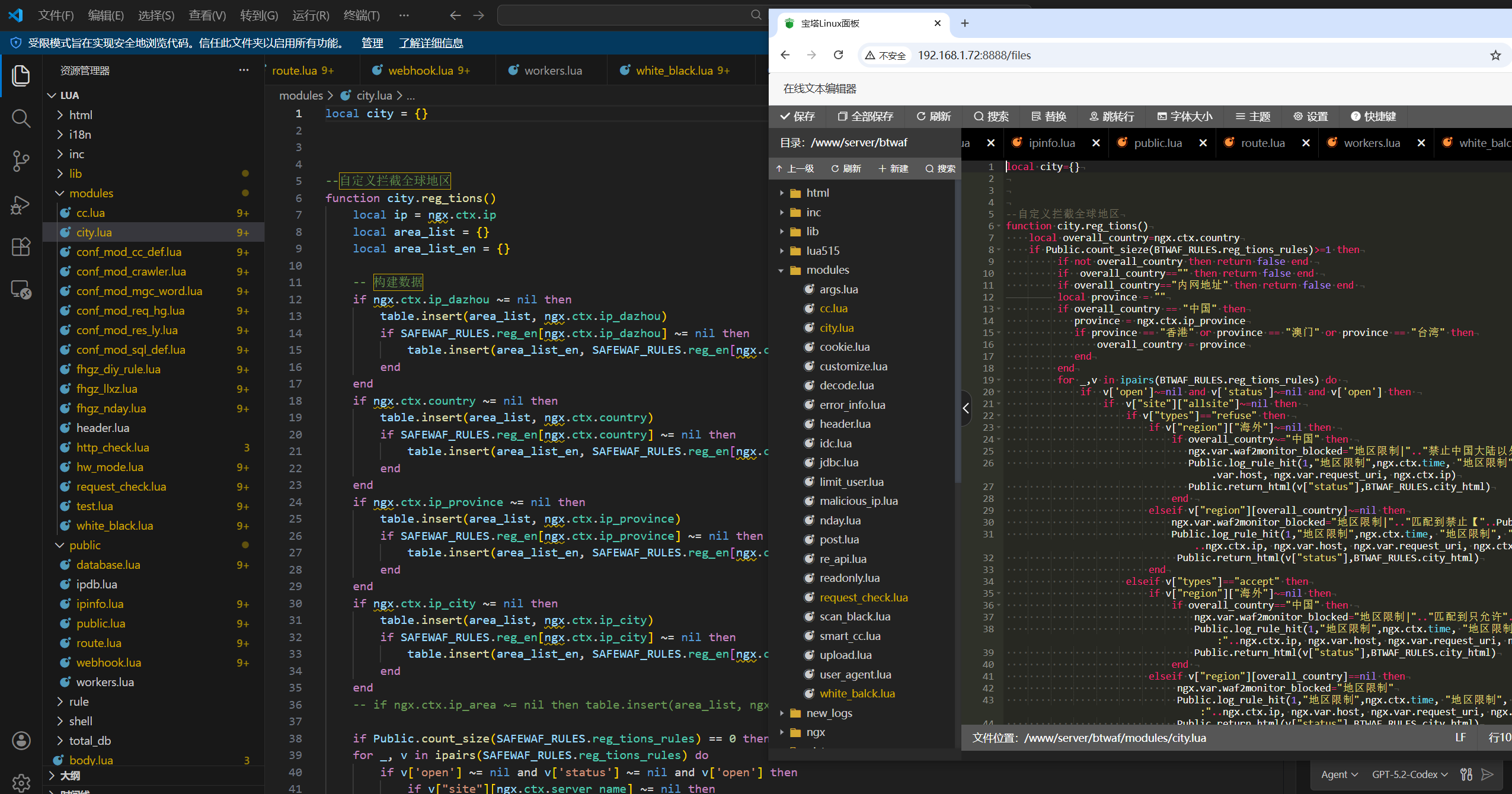Open the Extensions view icon
Viewport: 1512px width, 794px height.
click(x=21, y=246)
